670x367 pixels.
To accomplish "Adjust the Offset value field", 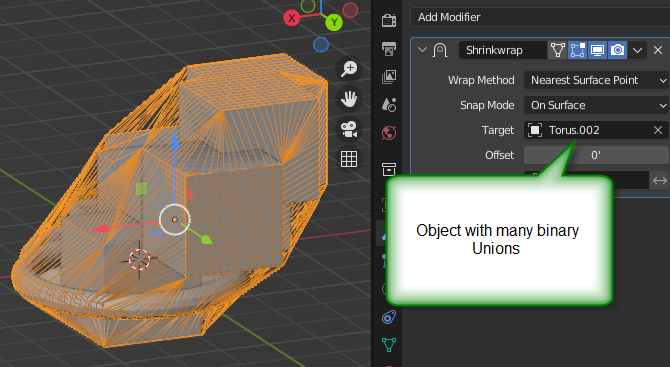I will (x=597, y=155).
